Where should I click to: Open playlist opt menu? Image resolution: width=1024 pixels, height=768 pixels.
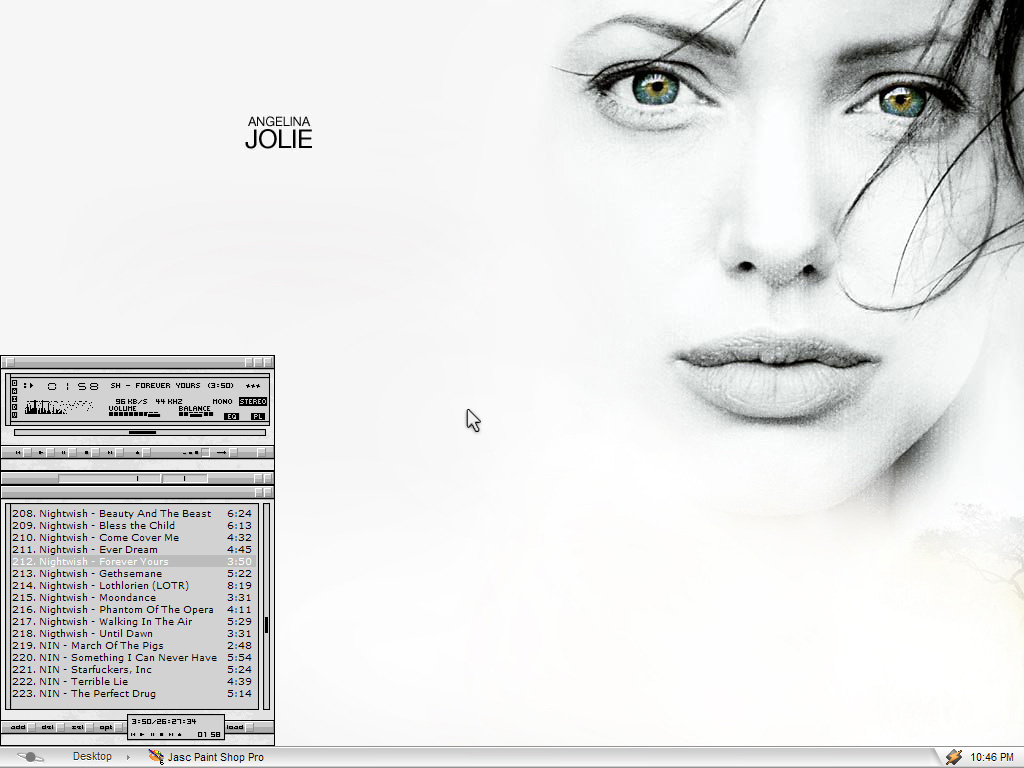pos(111,727)
